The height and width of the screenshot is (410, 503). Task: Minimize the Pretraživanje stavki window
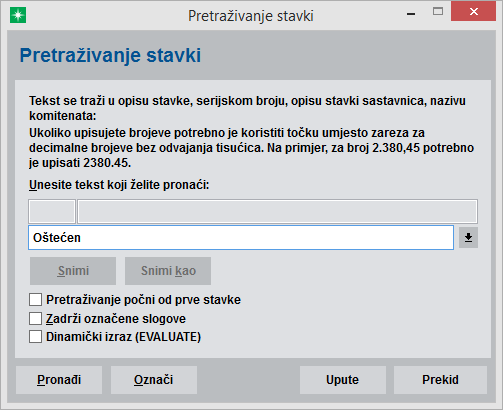click(x=411, y=14)
